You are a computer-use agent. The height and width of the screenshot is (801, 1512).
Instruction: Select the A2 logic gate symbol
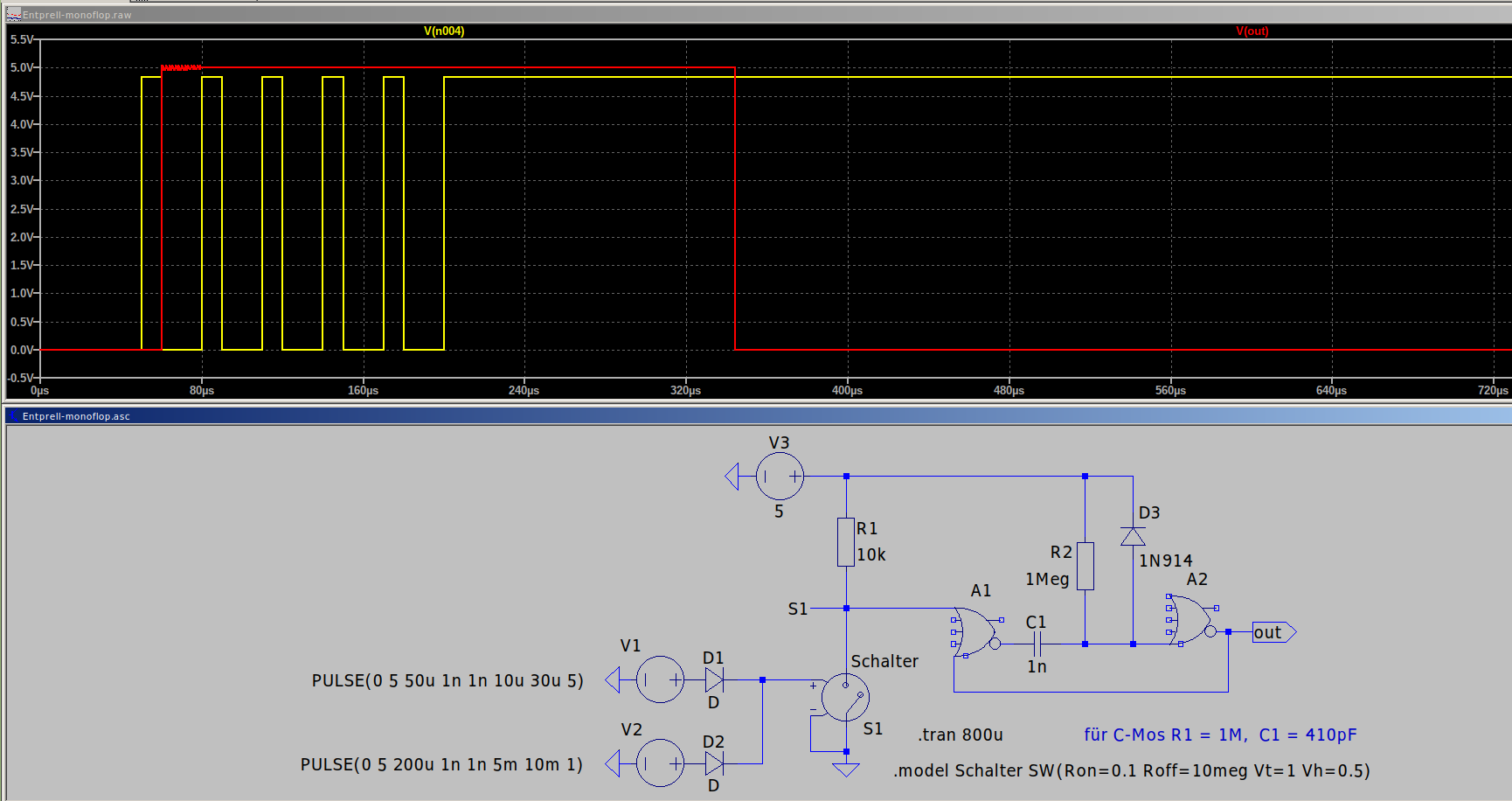1189,620
